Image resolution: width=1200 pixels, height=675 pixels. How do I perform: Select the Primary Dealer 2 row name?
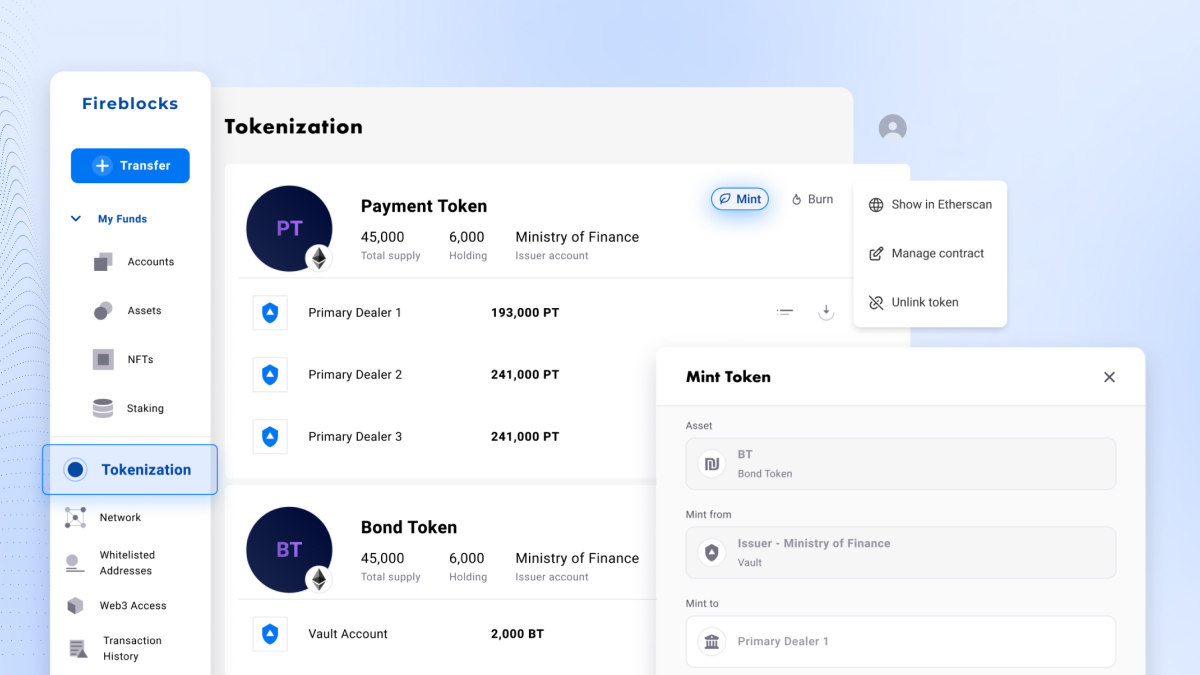click(x=355, y=375)
